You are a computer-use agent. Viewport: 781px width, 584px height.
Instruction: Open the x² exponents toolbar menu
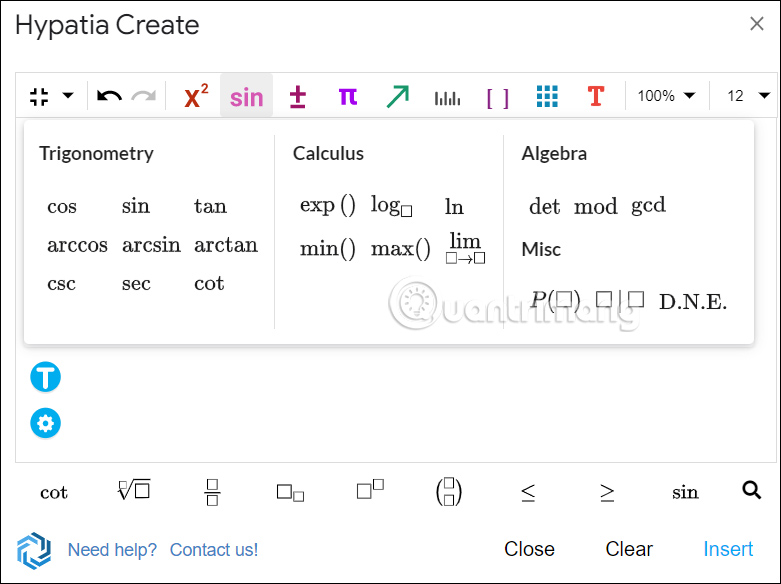(196, 96)
